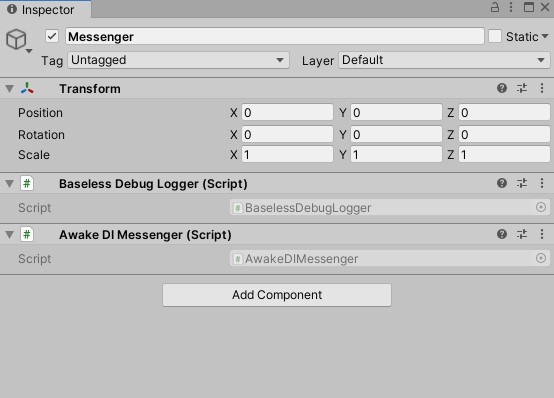Click Scale X field
Screen dimensions: 554x398
287,154
